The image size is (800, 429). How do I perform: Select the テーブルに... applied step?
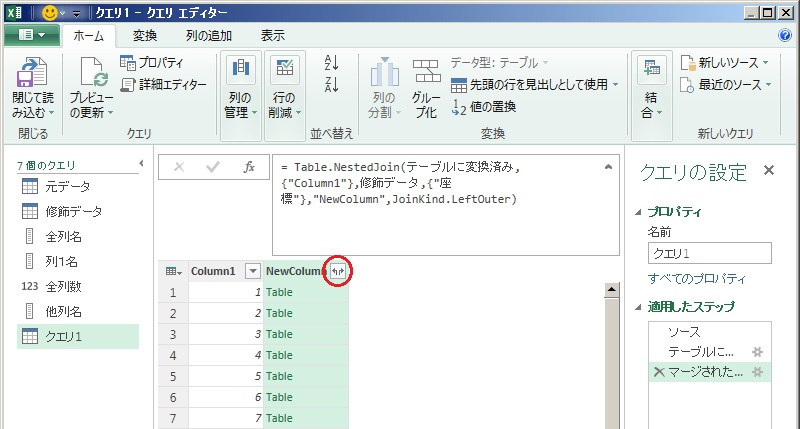[x=709, y=352]
